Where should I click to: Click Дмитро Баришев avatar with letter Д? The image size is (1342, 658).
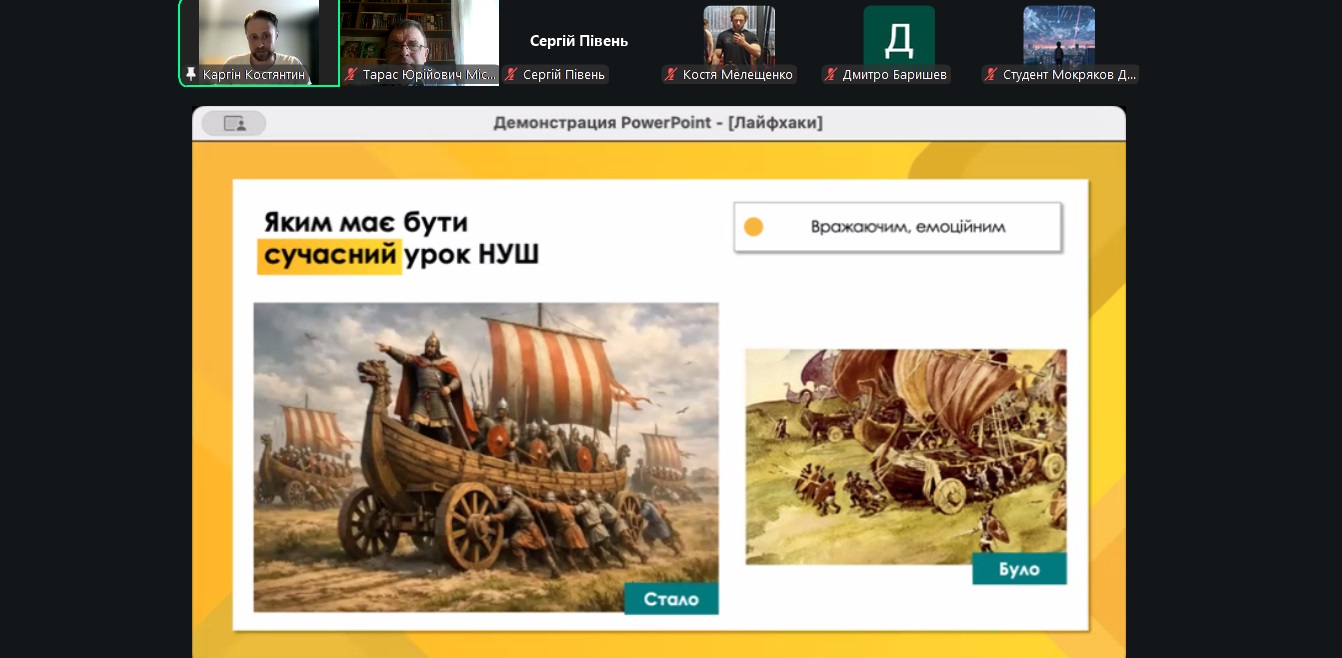pyautogui.click(x=899, y=36)
